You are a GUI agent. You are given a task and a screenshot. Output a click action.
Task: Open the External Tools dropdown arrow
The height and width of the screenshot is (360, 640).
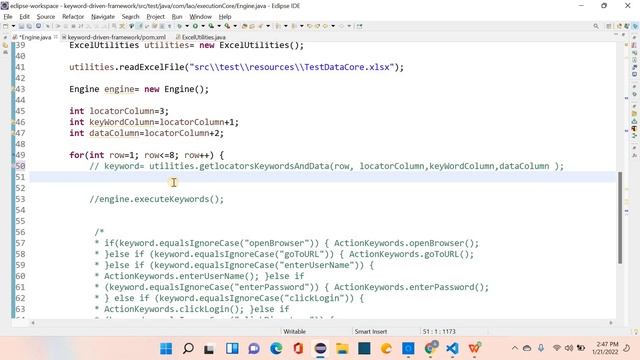235,26
